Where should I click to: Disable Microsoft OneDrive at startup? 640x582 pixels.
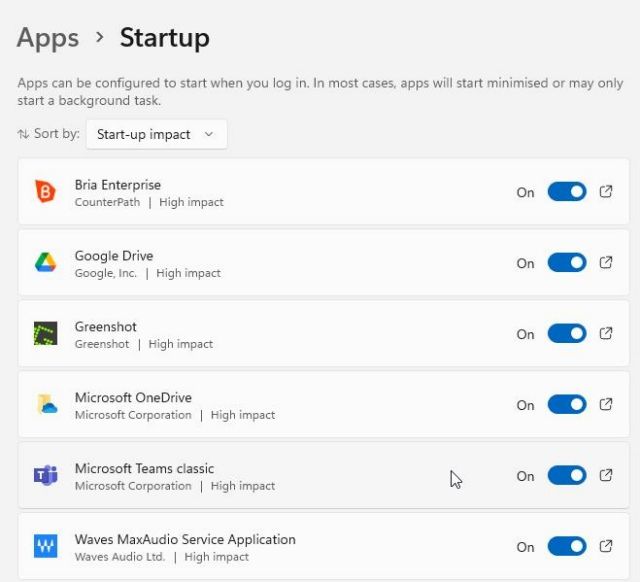tap(567, 405)
